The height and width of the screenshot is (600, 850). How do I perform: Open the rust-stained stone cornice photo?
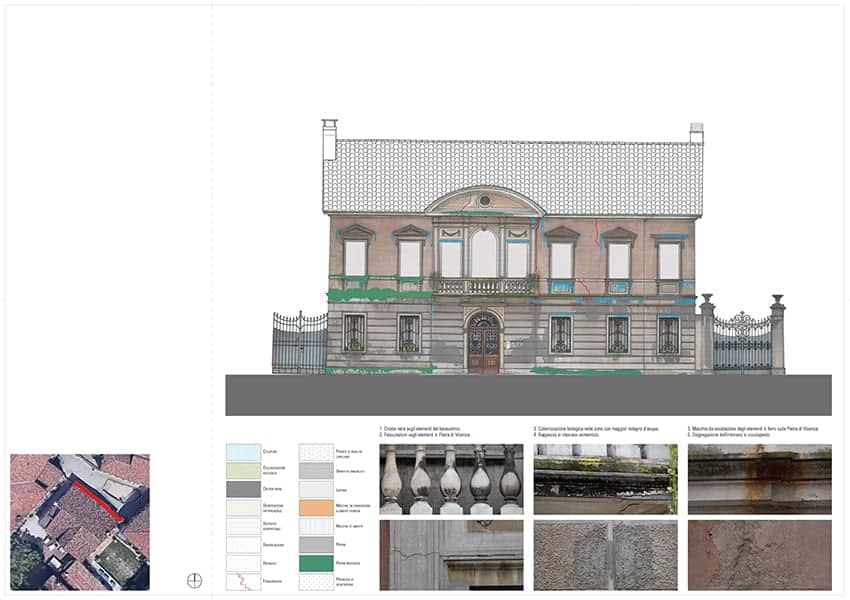pyautogui.click(x=759, y=479)
